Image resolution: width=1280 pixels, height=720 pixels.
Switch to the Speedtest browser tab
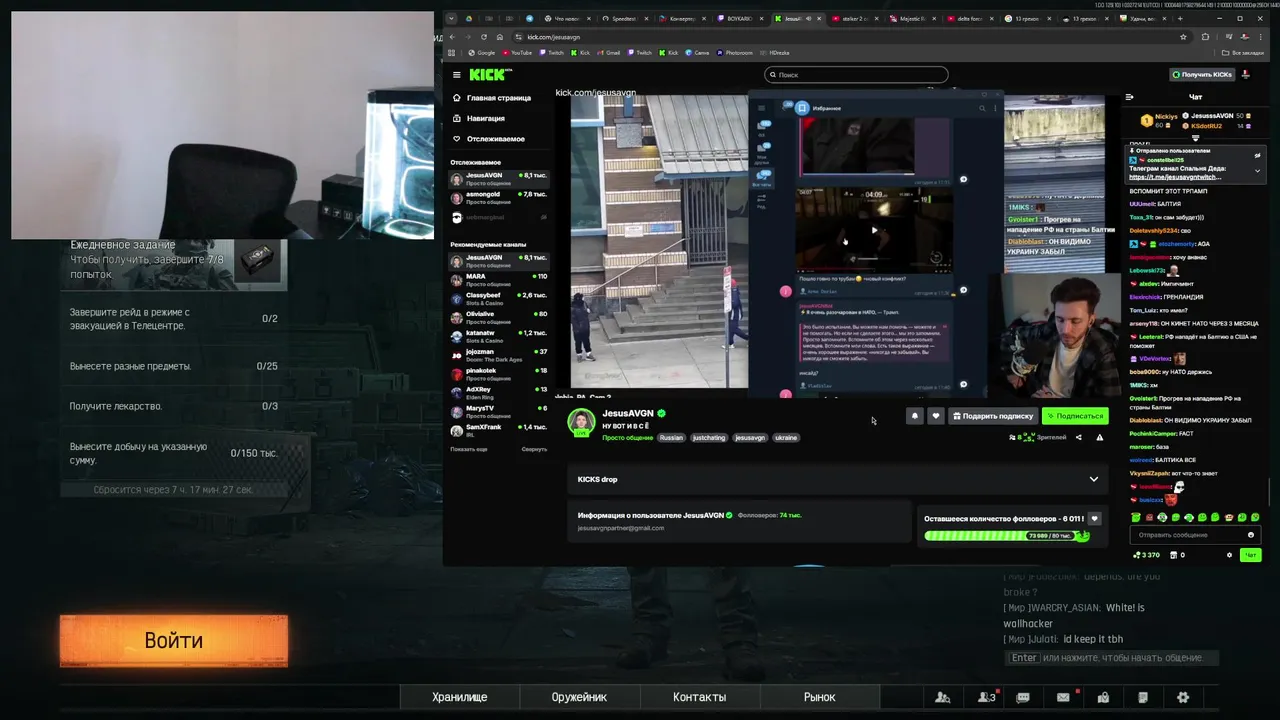626,18
